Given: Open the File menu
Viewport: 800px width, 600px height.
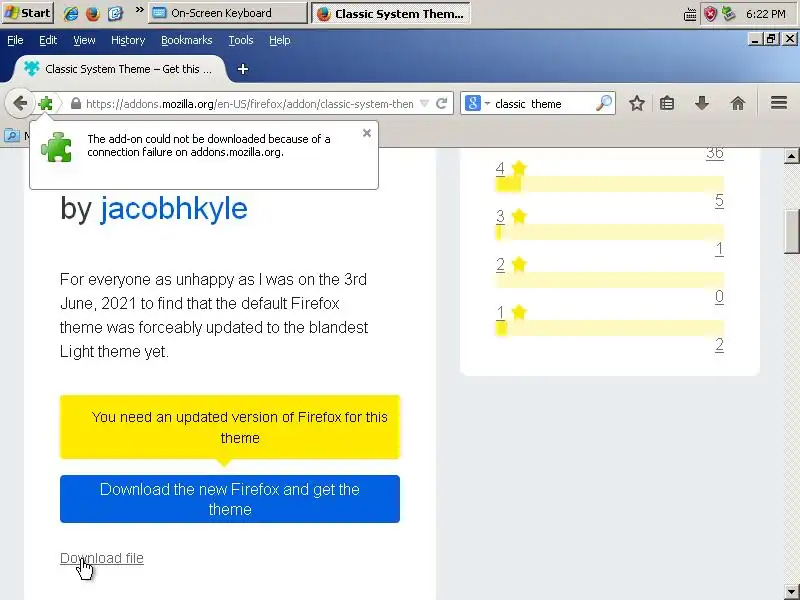Looking at the screenshot, I should [15, 40].
